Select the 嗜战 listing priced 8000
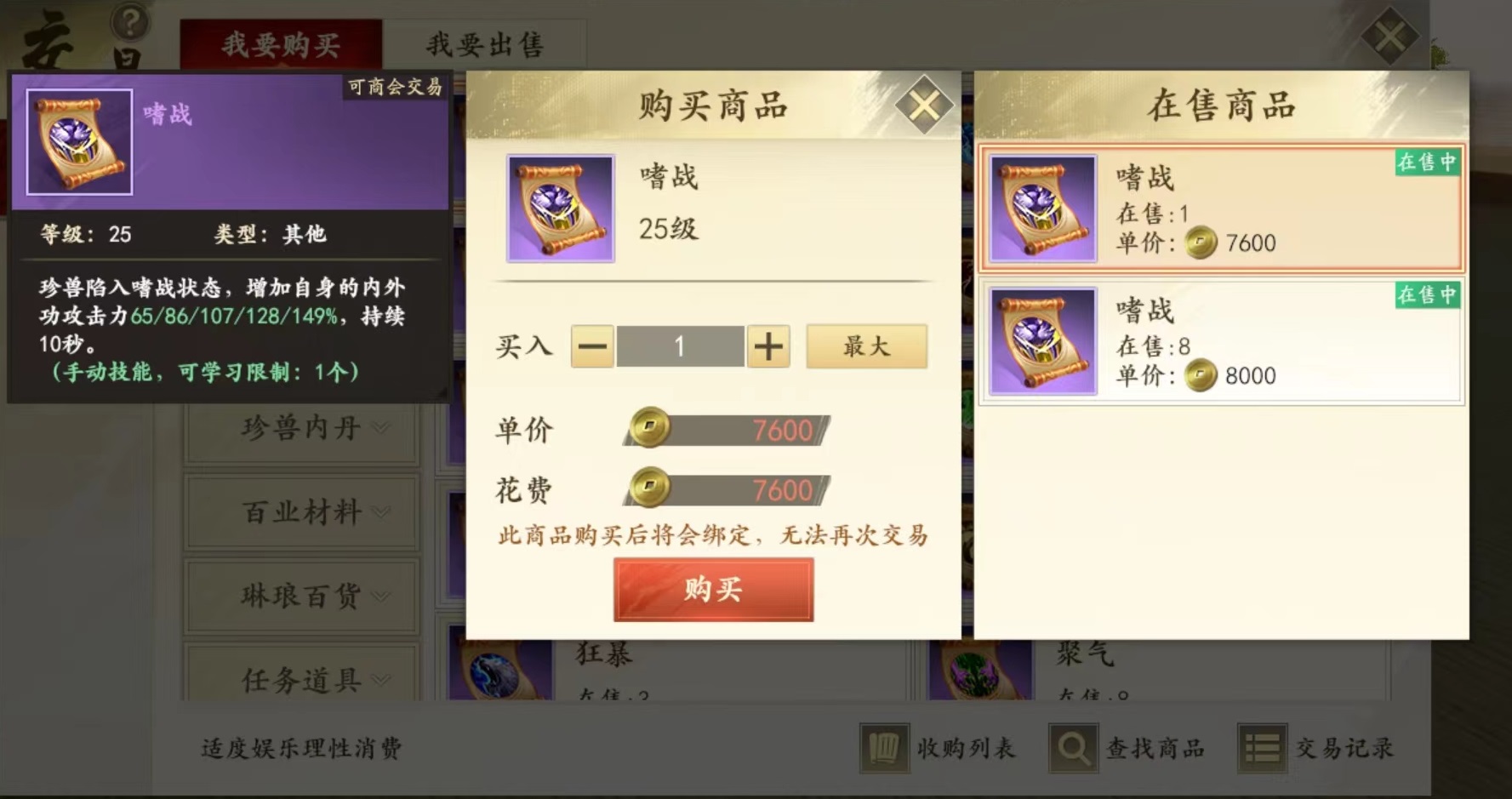Image resolution: width=1512 pixels, height=799 pixels. [1221, 341]
